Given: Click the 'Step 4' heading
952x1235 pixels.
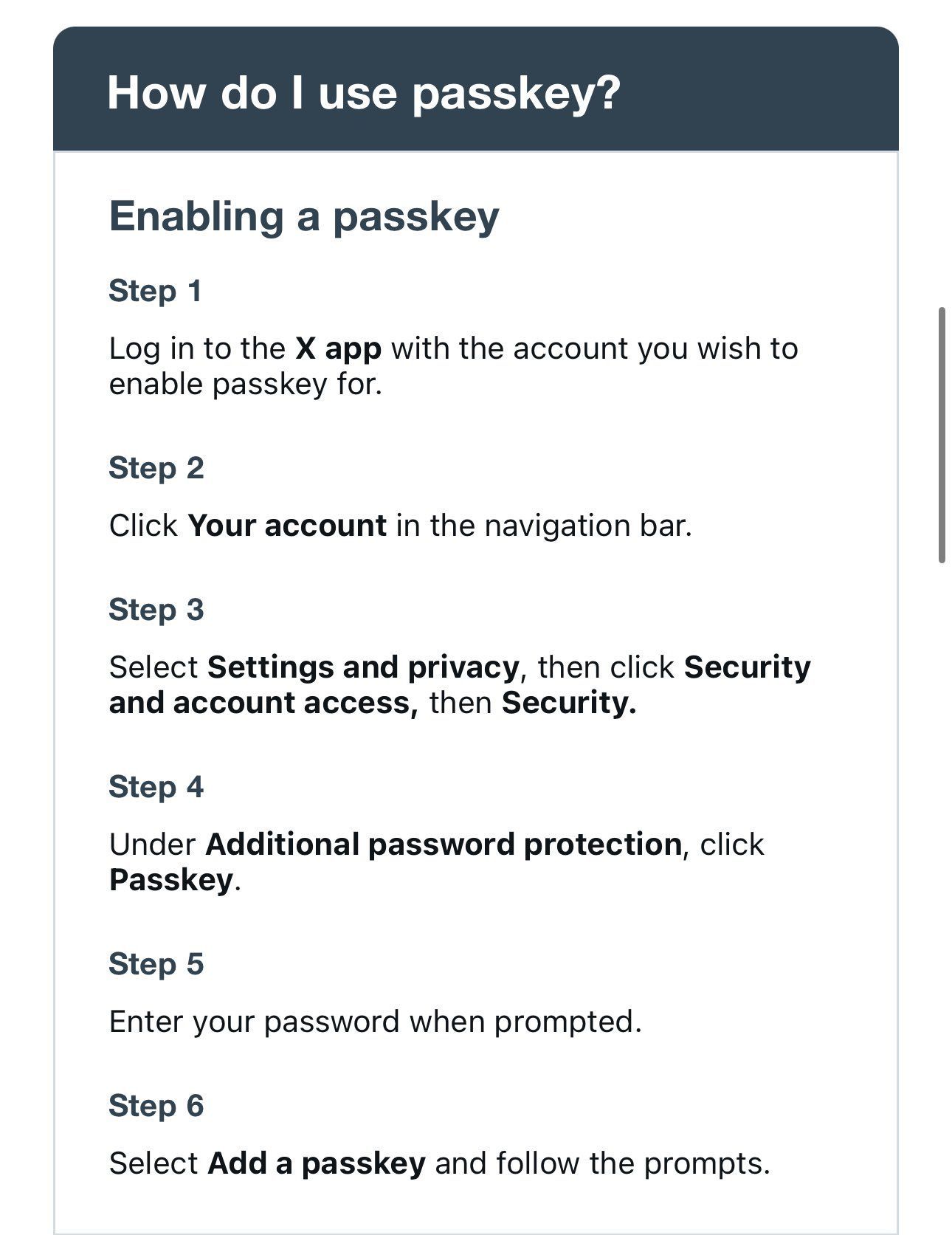Looking at the screenshot, I should [156, 787].
